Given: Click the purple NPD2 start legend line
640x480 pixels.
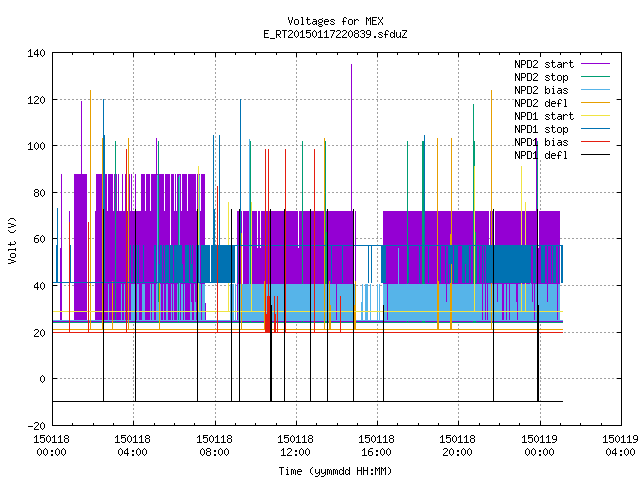Looking at the screenshot, I should (595, 64).
